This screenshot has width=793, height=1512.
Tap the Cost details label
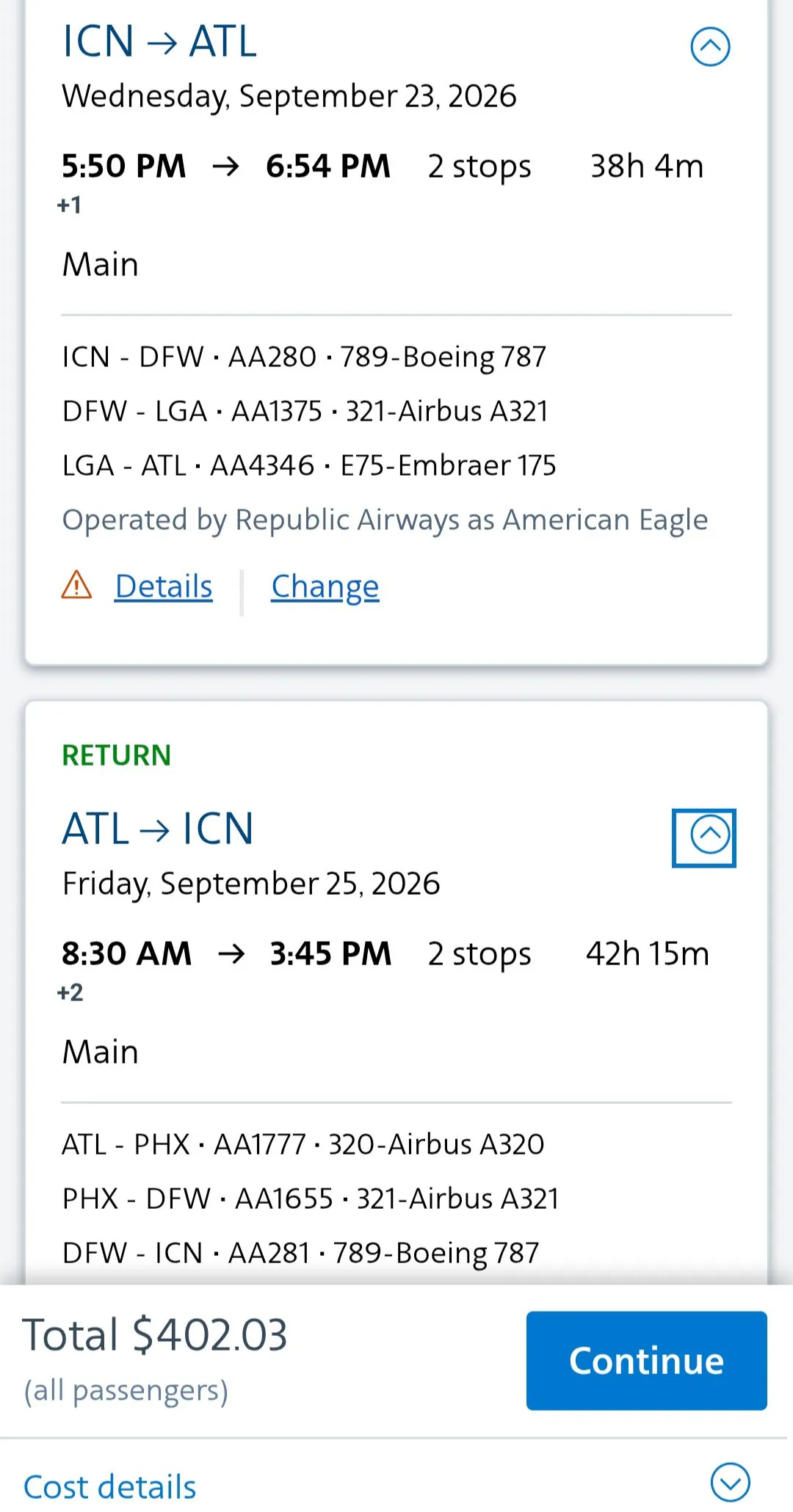(110, 1486)
